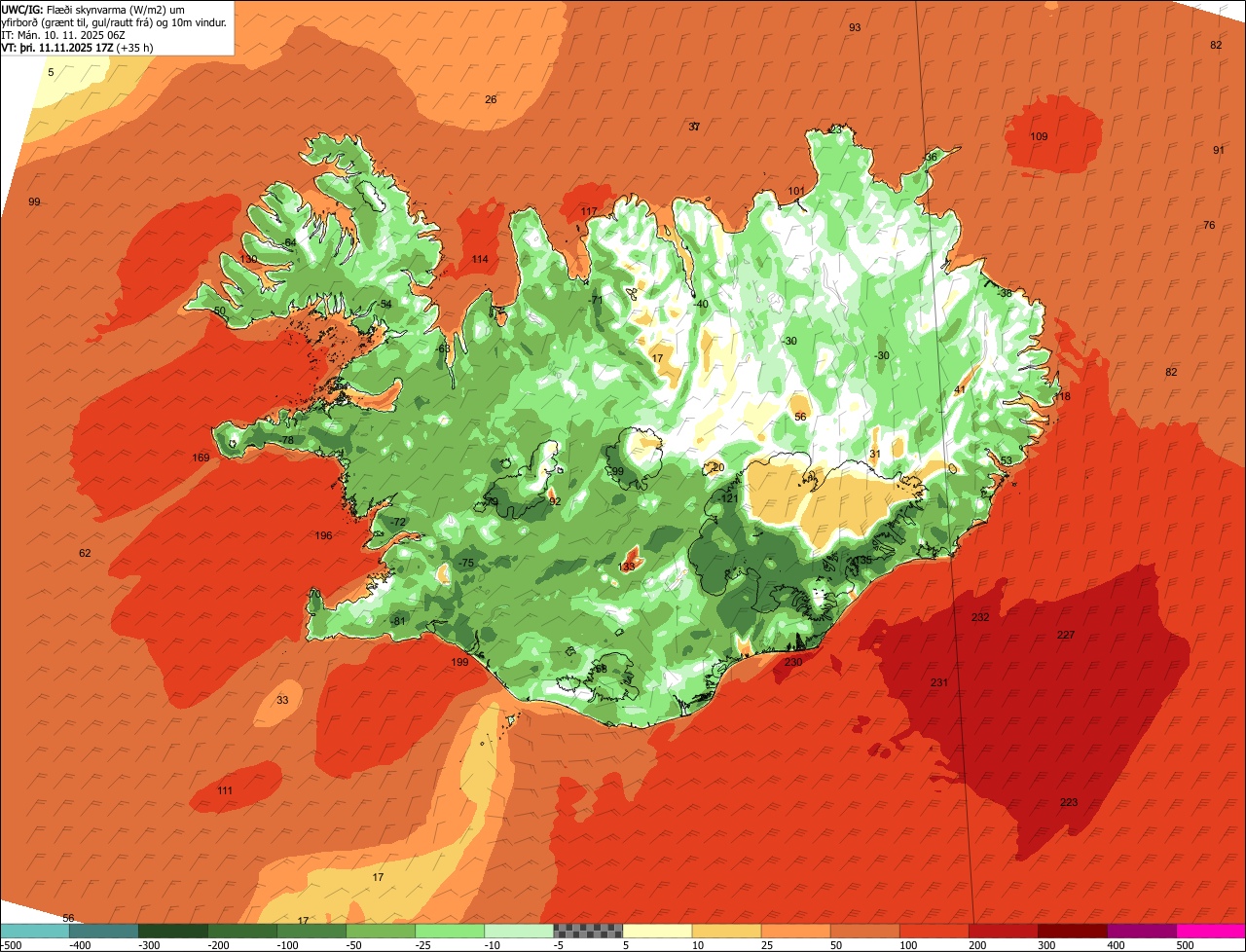
Task: Click the 300 to 400 dark red swatch
Action: 1072,931
